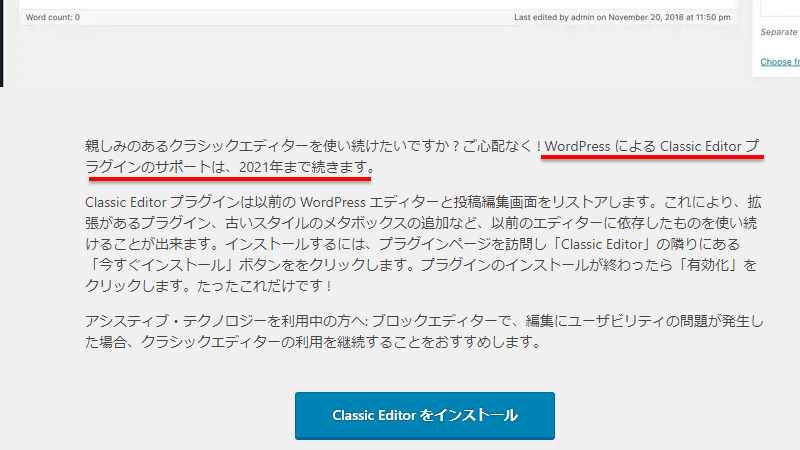Screen dimensions: 800x450
Task: Click the tags input field above Separate
Action: pyautogui.click(x=781, y=8)
